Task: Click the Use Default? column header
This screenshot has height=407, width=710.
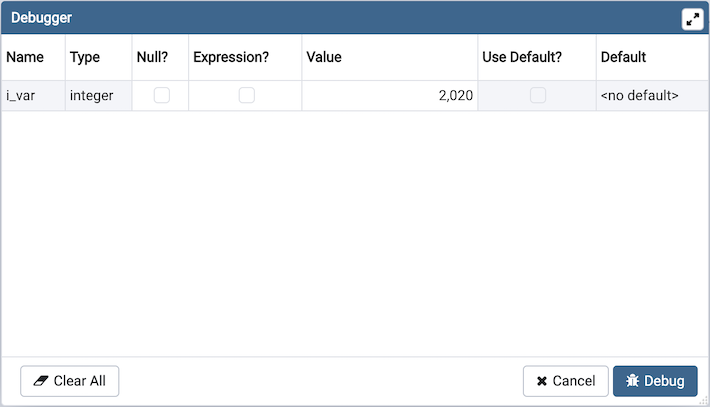Action: (x=522, y=57)
